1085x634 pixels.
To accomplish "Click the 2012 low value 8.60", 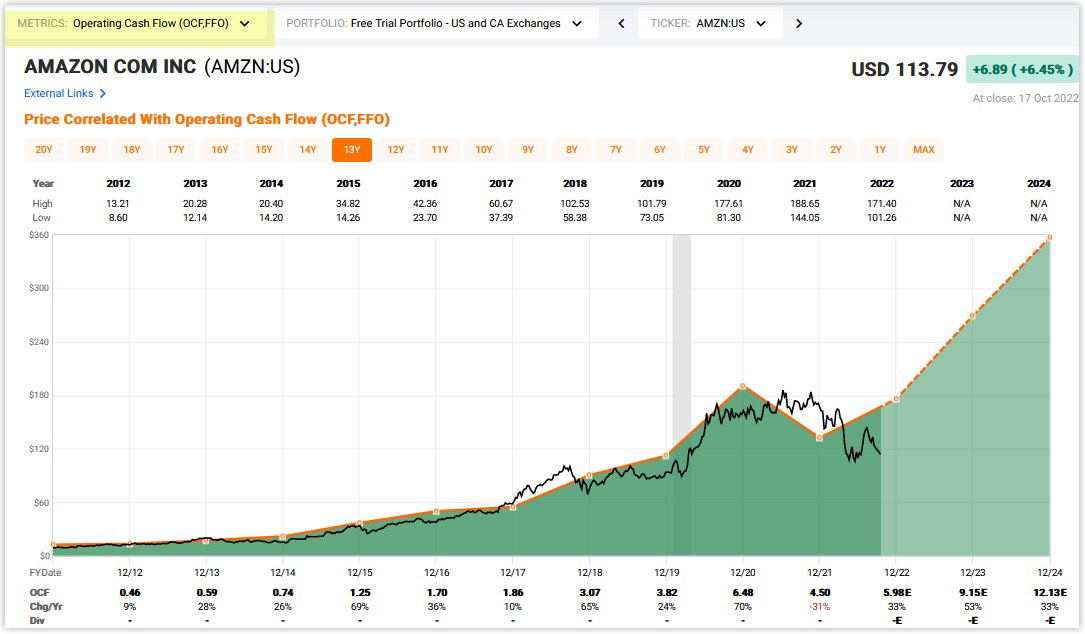I will tap(118, 217).
